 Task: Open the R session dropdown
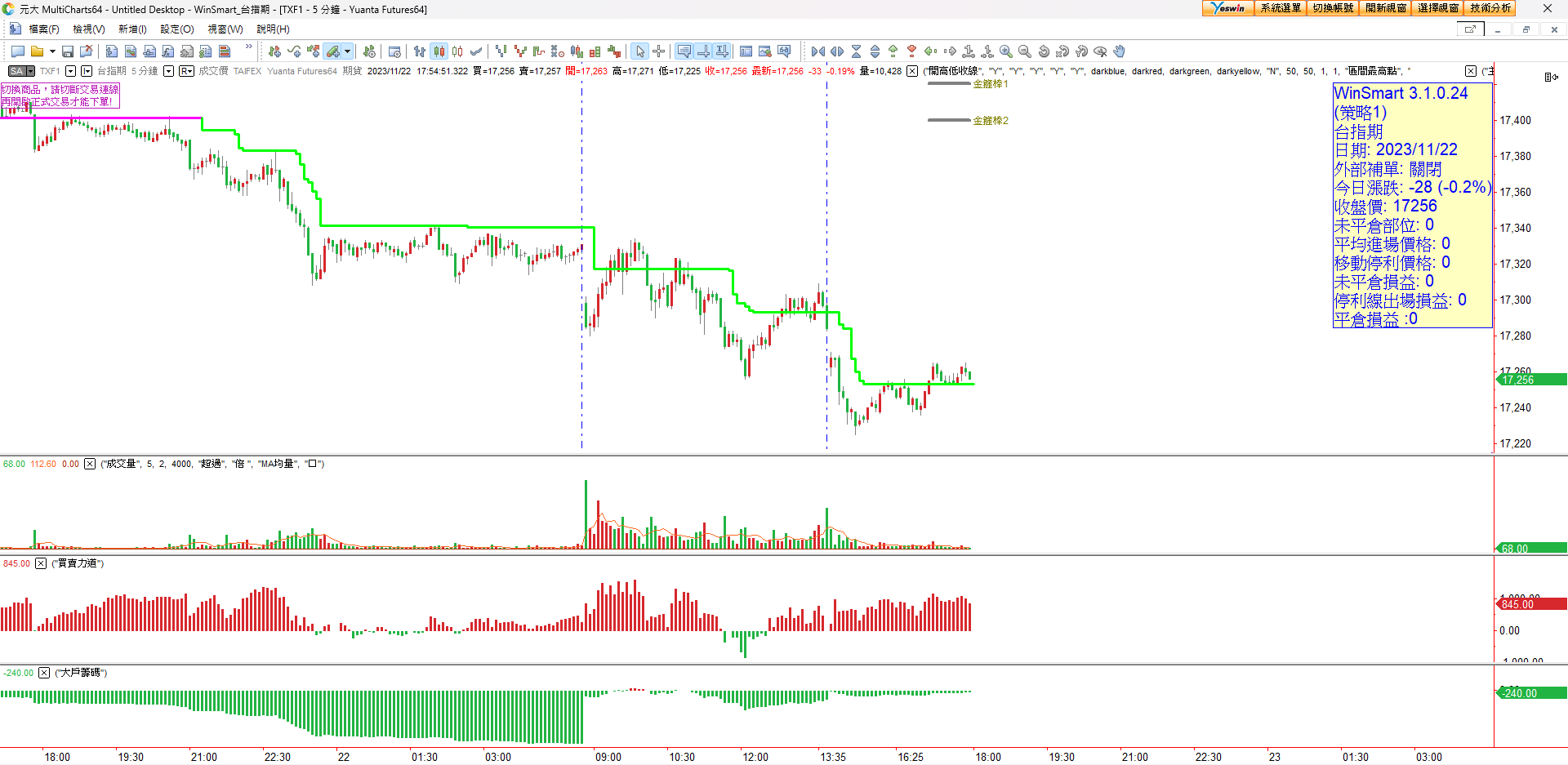pyautogui.click(x=186, y=71)
